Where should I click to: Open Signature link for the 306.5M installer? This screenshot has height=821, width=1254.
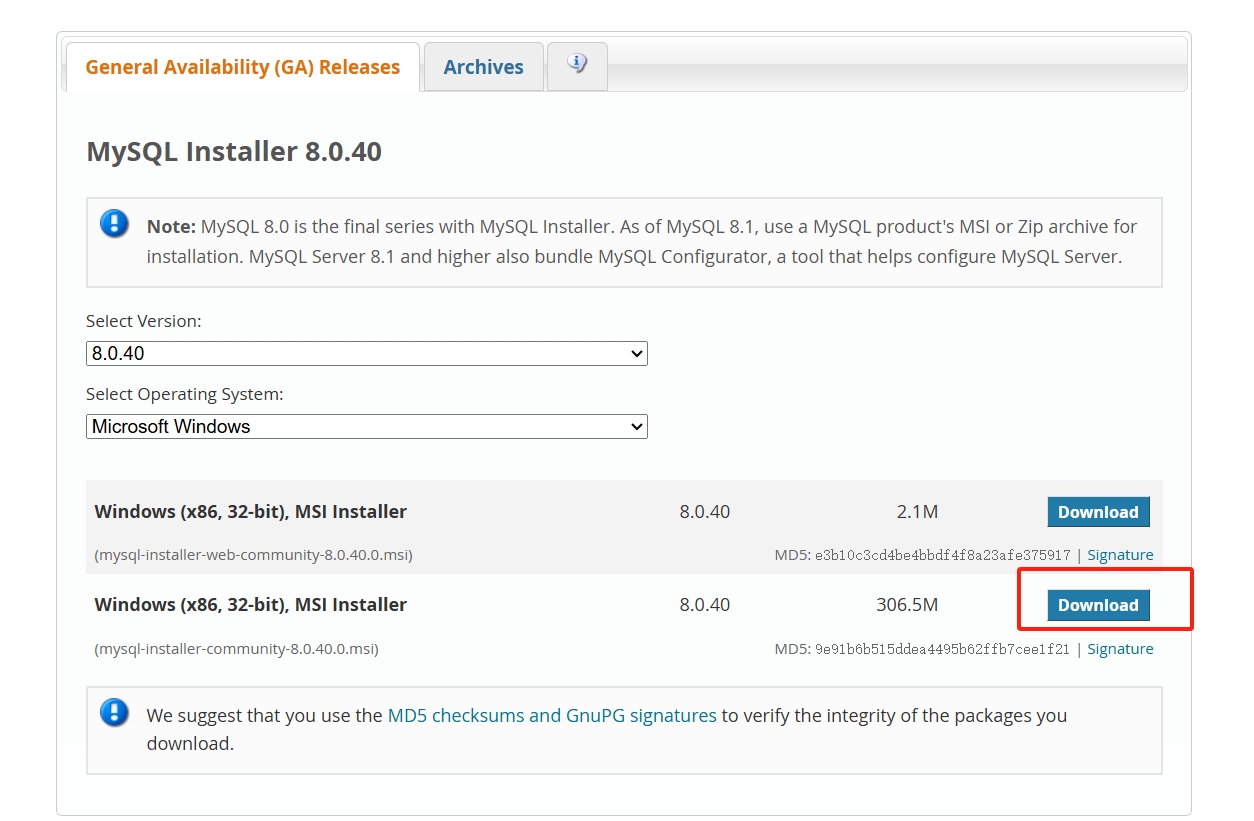(1120, 649)
